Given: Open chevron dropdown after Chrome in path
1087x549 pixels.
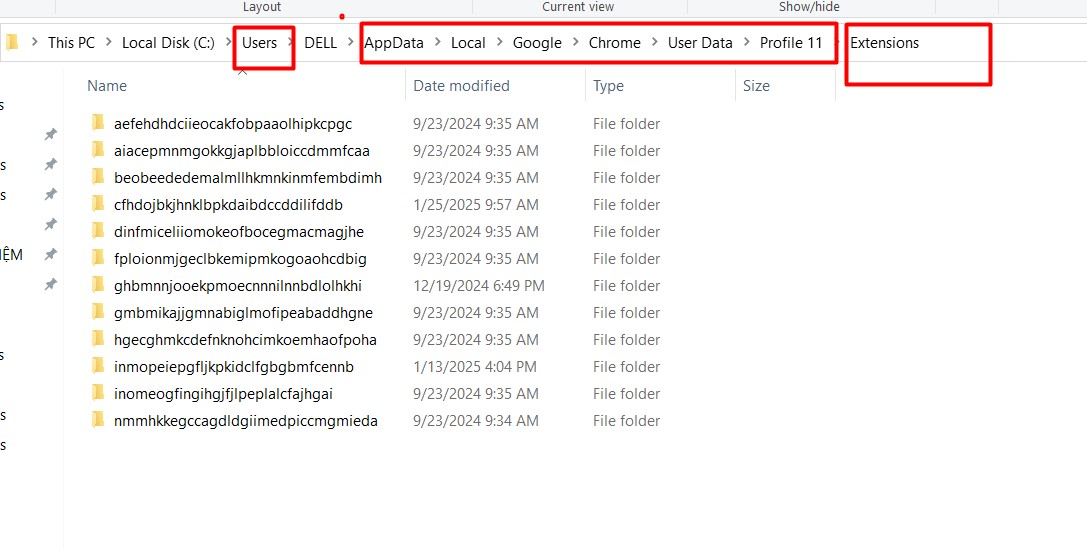Looking at the screenshot, I should [x=655, y=43].
